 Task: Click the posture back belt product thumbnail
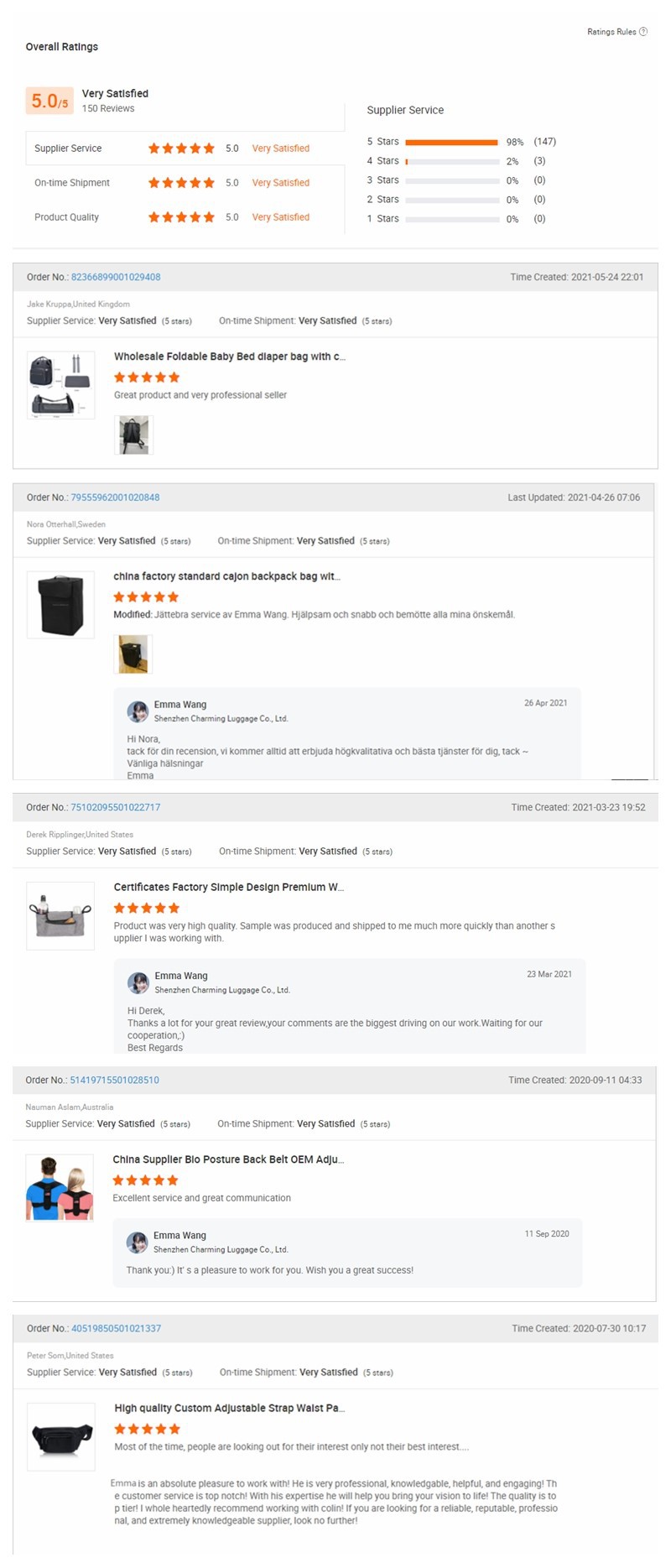[x=60, y=1188]
